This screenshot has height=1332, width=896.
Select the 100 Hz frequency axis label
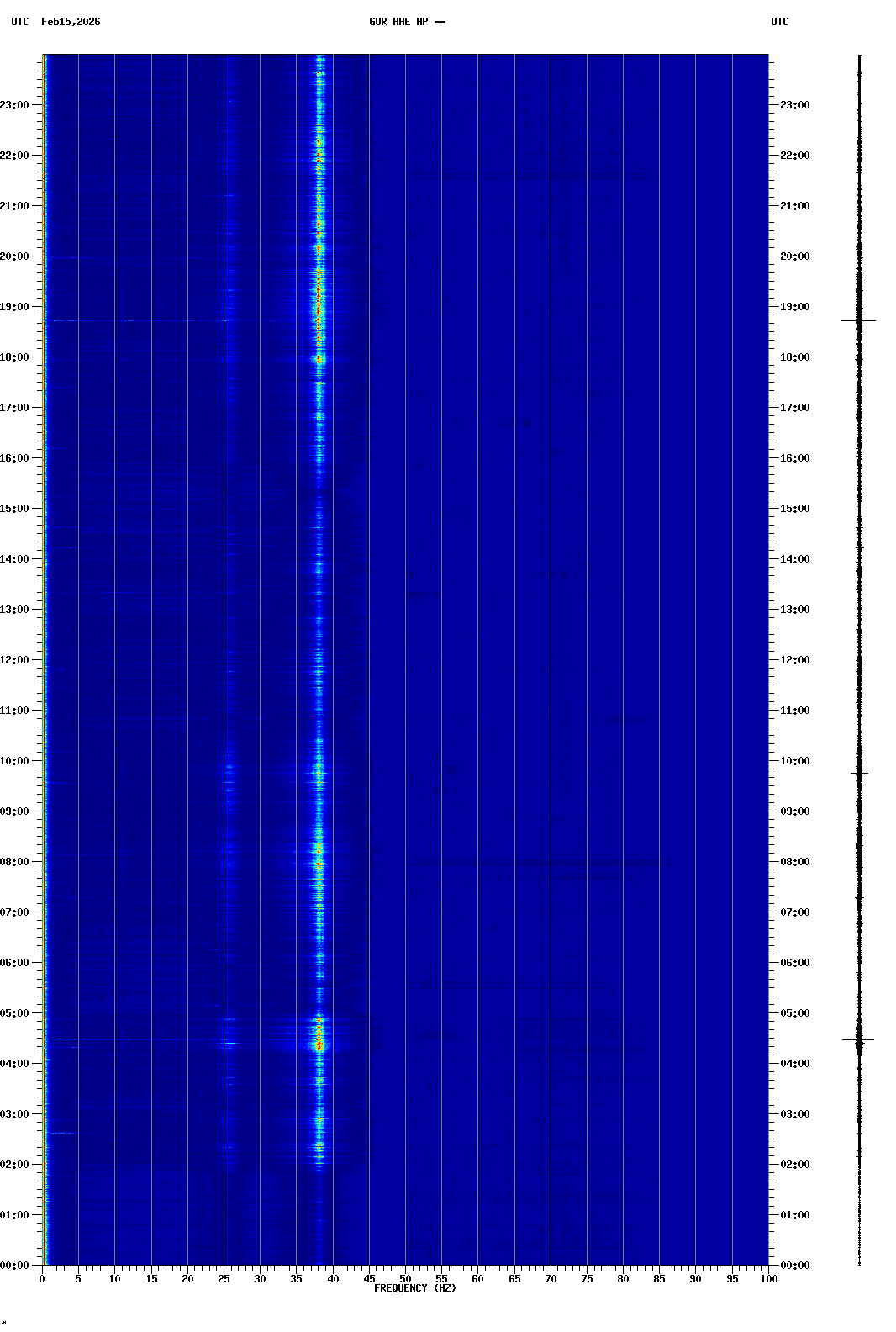click(768, 1279)
